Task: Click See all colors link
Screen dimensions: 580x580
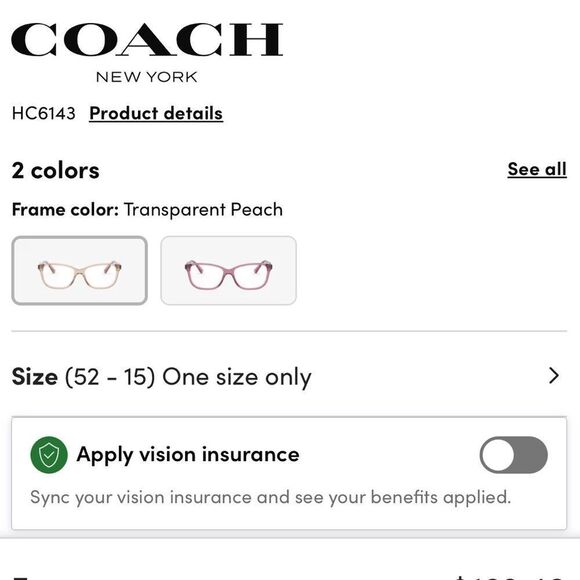Action: (x=537, y=169)
